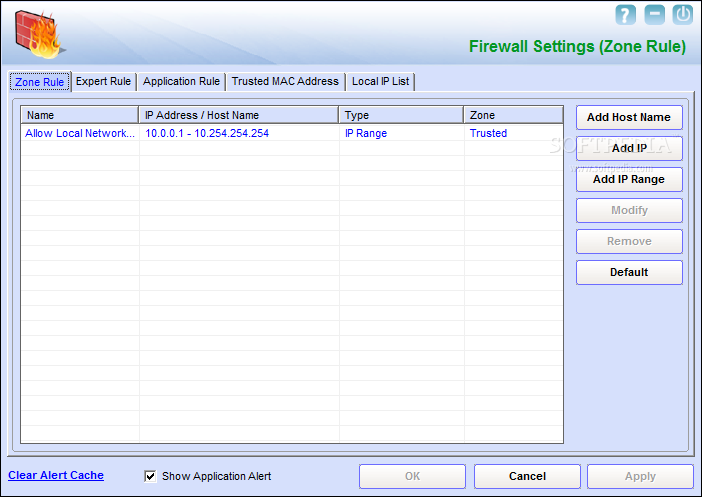702x497 pixels.
Task: Click the Cancel button
Action: pos(527,476)
